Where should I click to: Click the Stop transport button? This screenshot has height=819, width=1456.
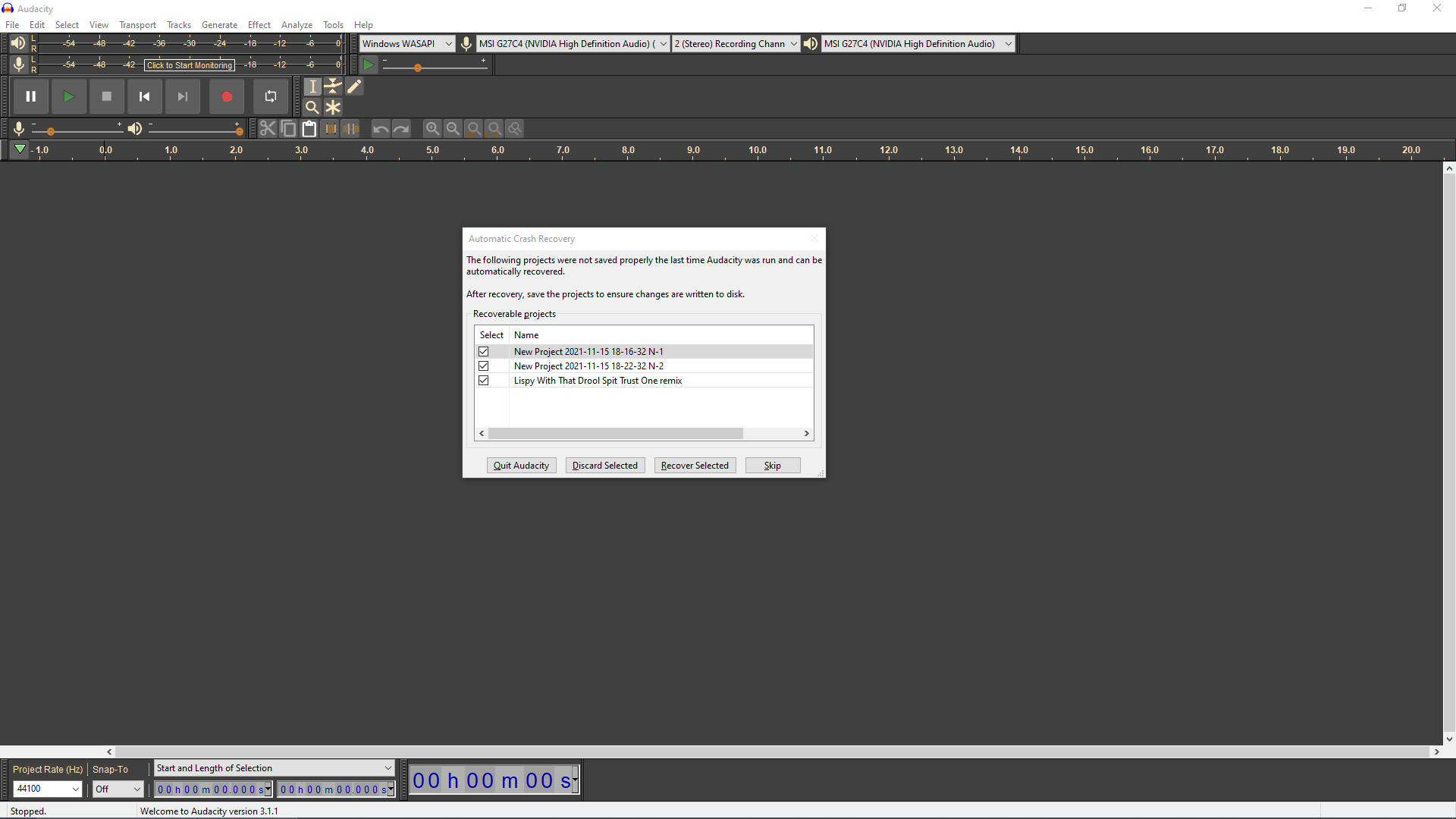(106, 96)
